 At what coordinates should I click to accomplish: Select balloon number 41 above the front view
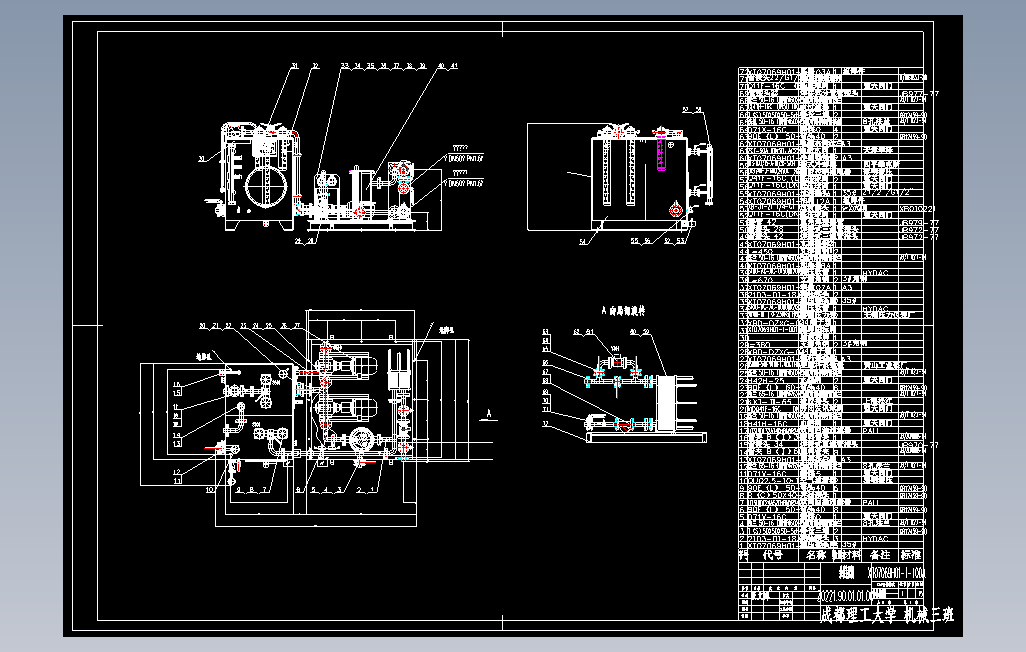(x=454, y=65)
